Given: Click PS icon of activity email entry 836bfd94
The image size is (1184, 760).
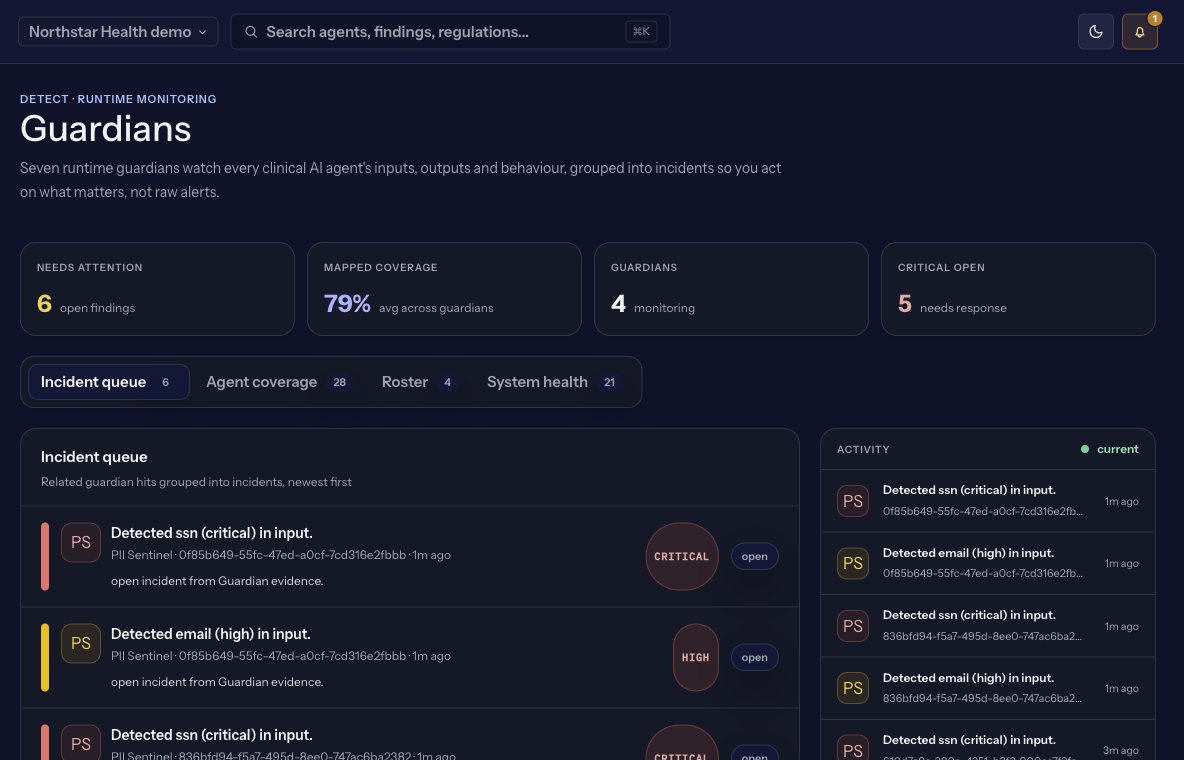Looking at the screenshot, I should tap(853, 688).
